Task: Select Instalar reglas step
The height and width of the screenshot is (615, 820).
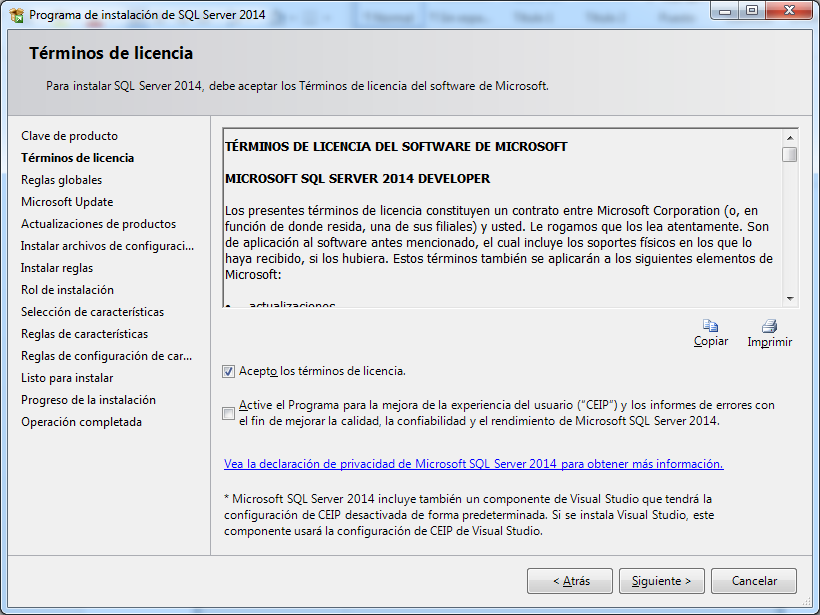Action: [x=57, y=268]
